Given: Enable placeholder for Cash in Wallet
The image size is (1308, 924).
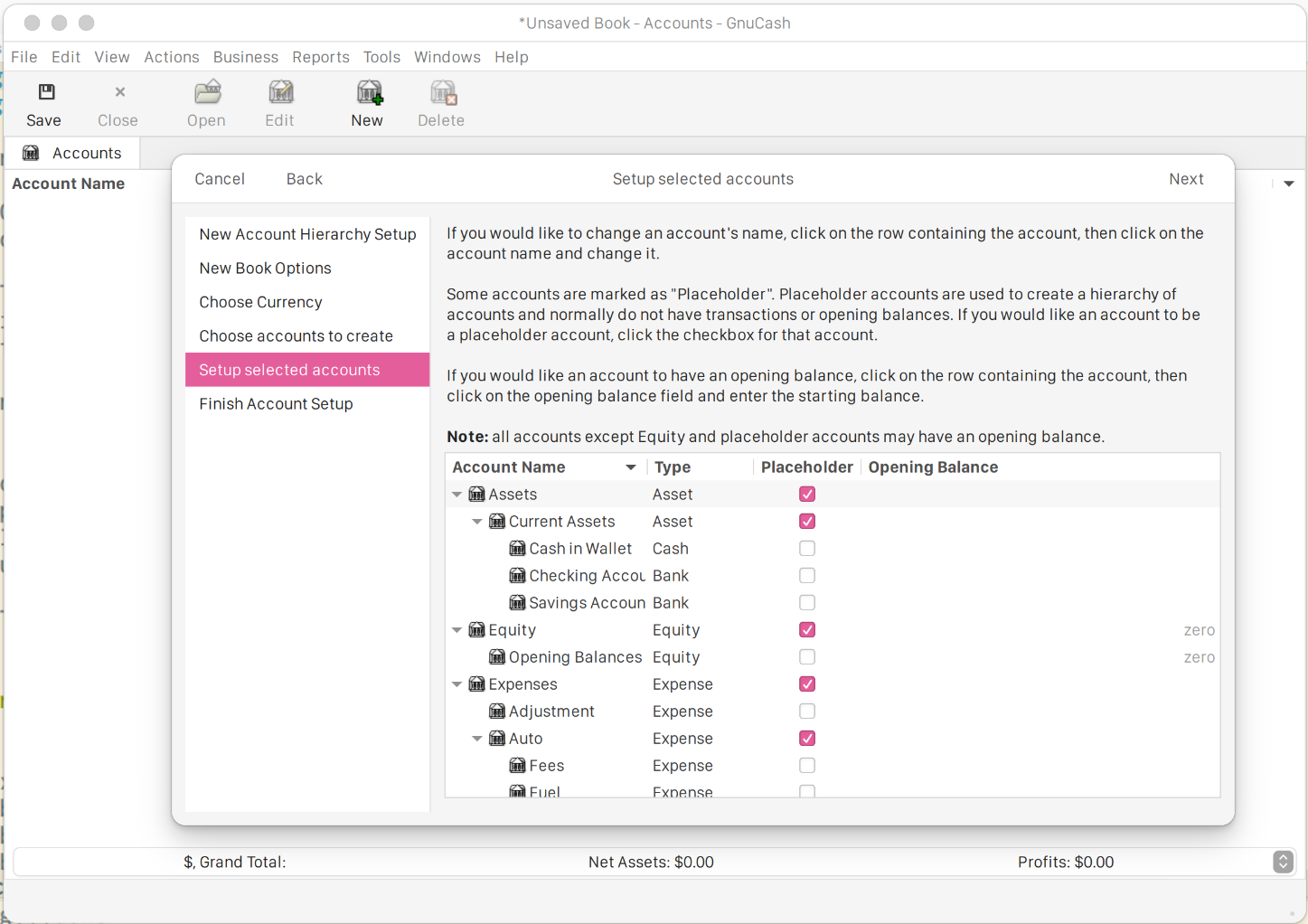Looking at the screenshot, I should (807, 549).
